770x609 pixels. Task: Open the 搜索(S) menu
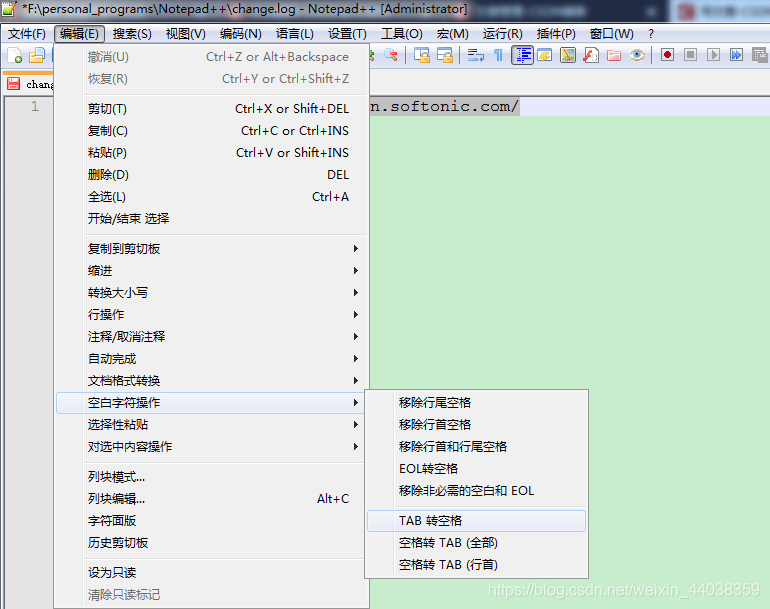click(132, 34)
